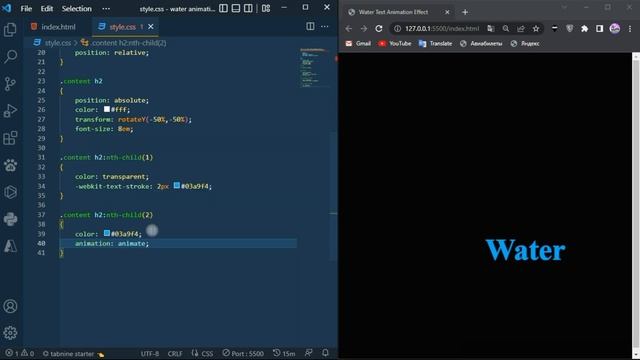Image resolution: width=640 pixels, height=360 pixels.
Task: Toggle secondary side bar layout icon
Action: point(248,8)
